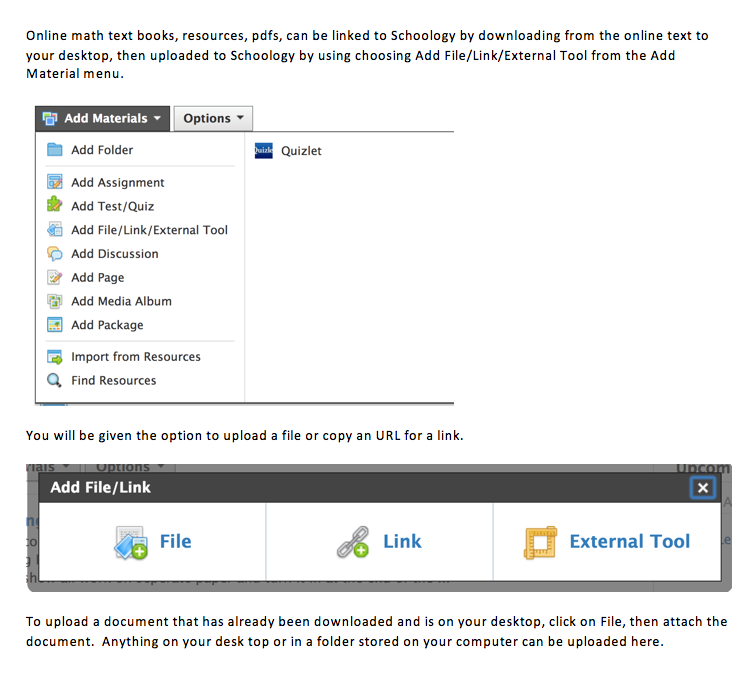Click the Add Assignment icon

(x=55, y=182)
